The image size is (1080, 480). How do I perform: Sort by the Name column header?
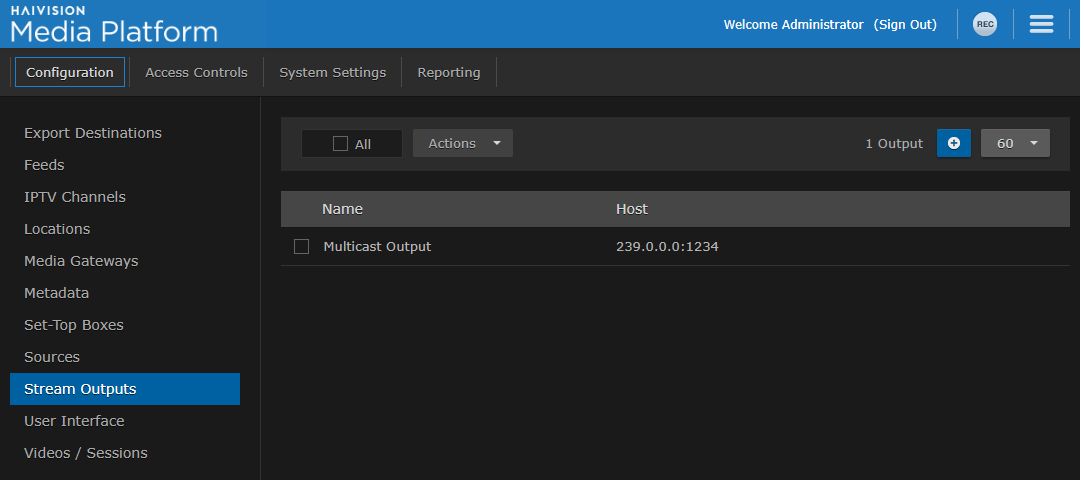pos(342,209)
